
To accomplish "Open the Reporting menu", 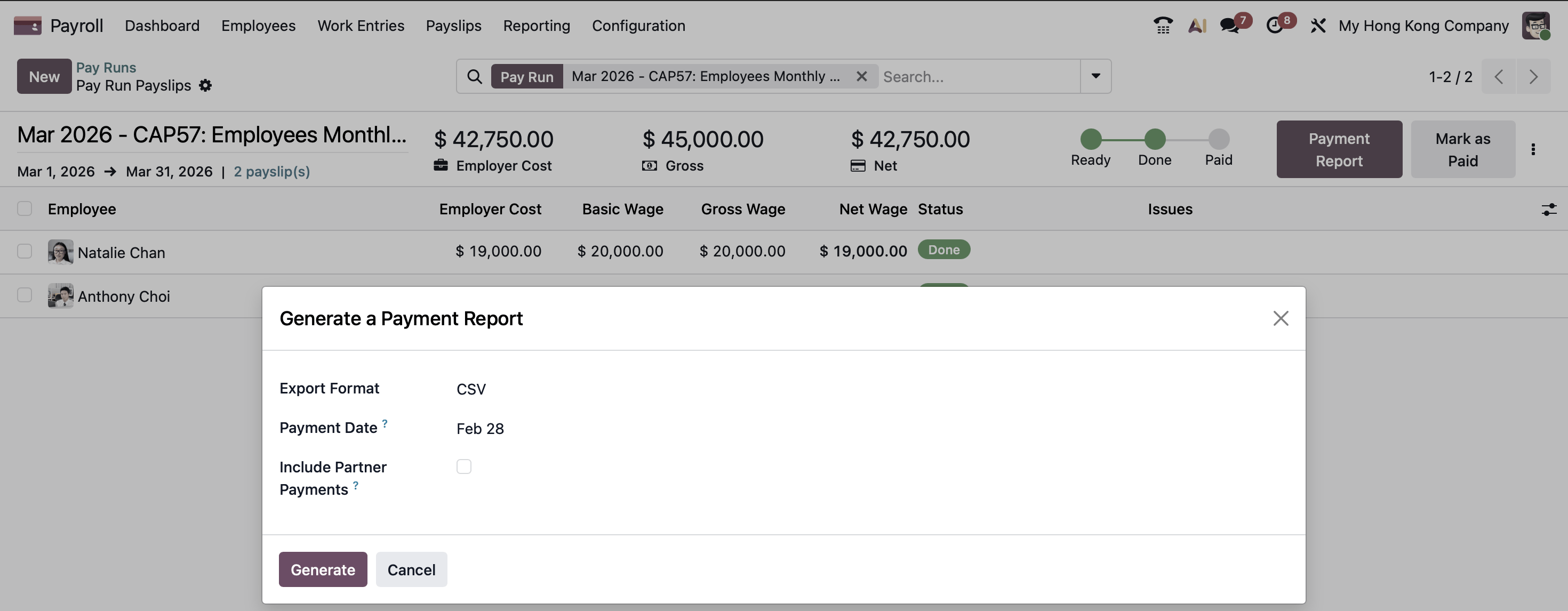I will (536, 26).
